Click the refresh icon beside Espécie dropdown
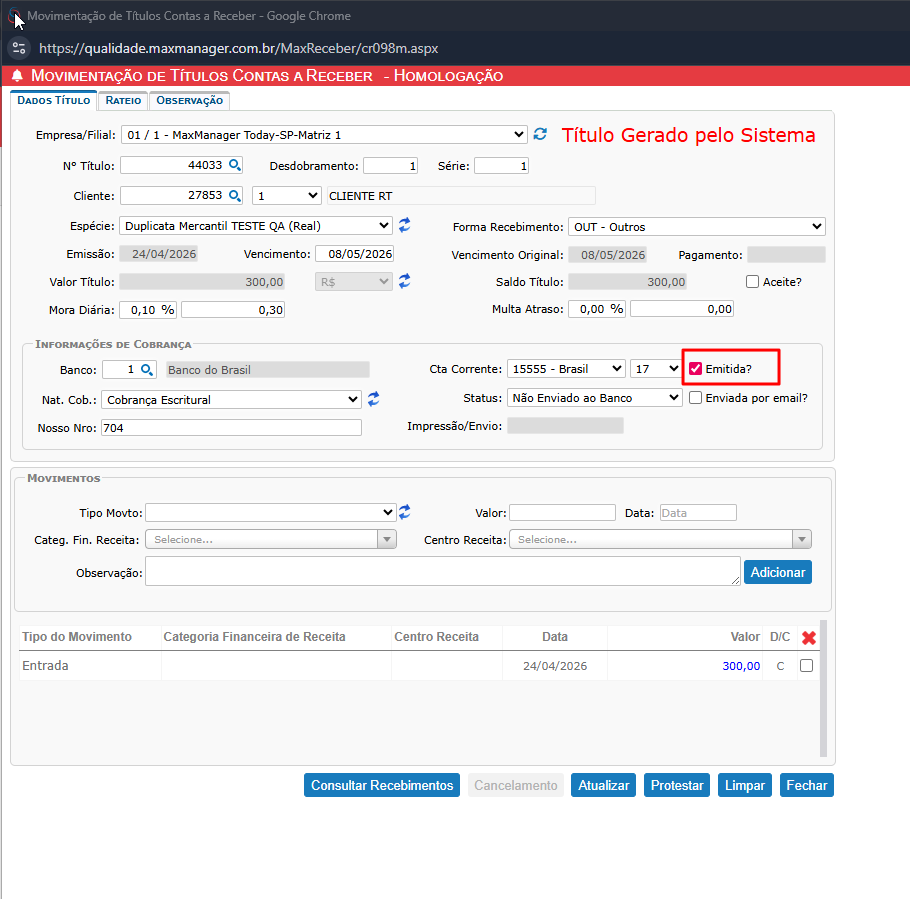Screen dimensions: 910x899 [405, 226]
